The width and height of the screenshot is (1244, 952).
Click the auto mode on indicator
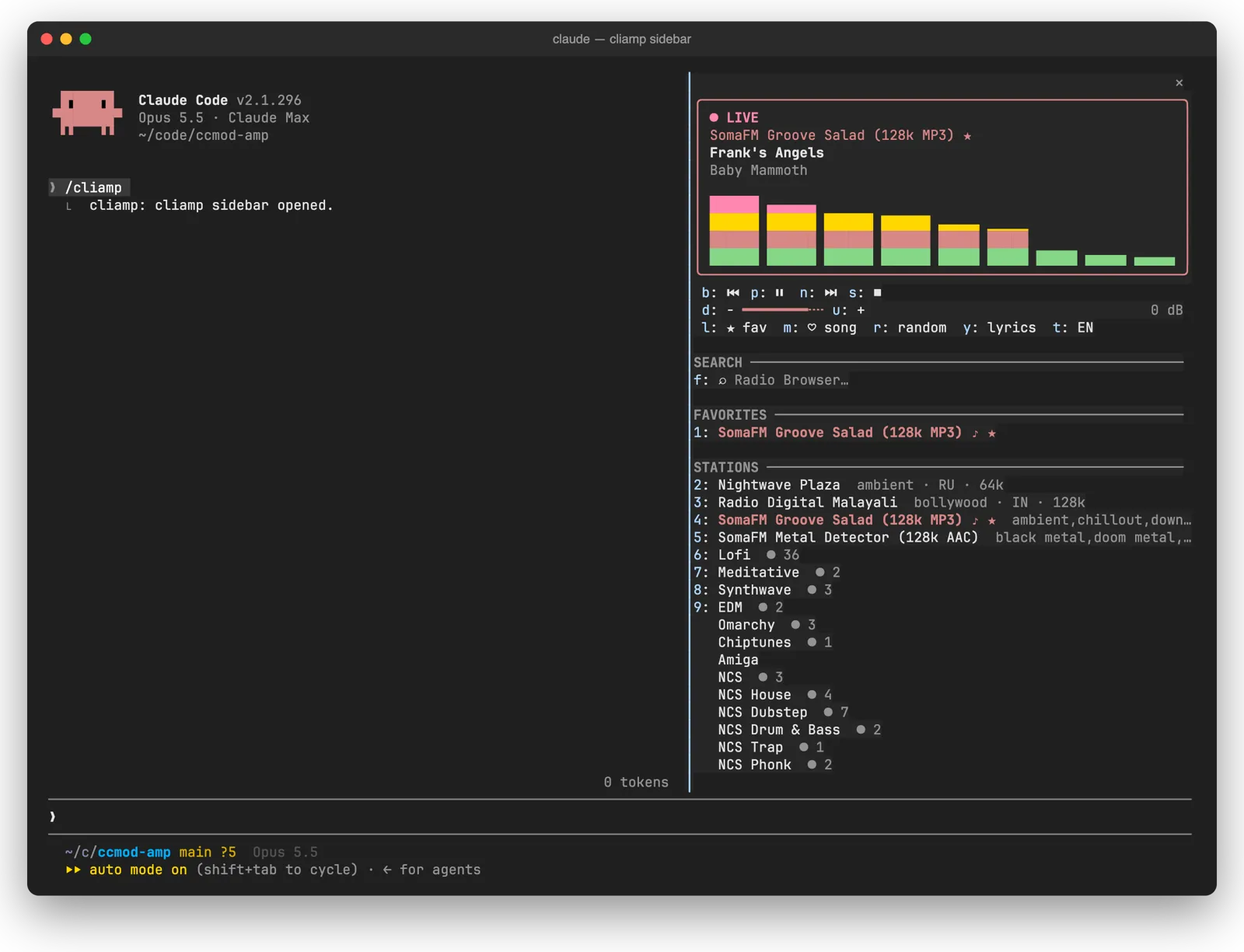point(127,870)
